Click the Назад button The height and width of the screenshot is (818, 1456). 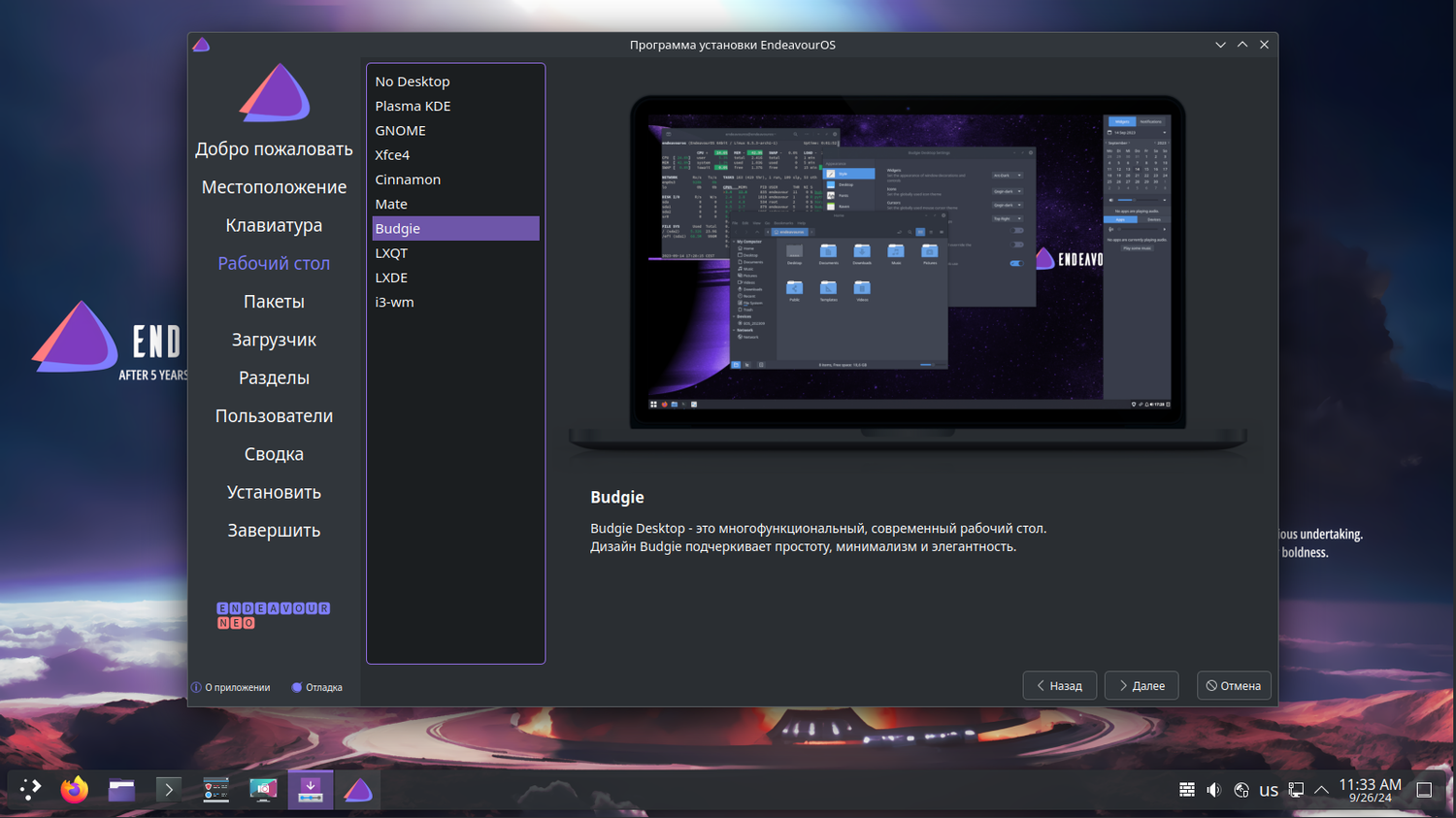1059,685
